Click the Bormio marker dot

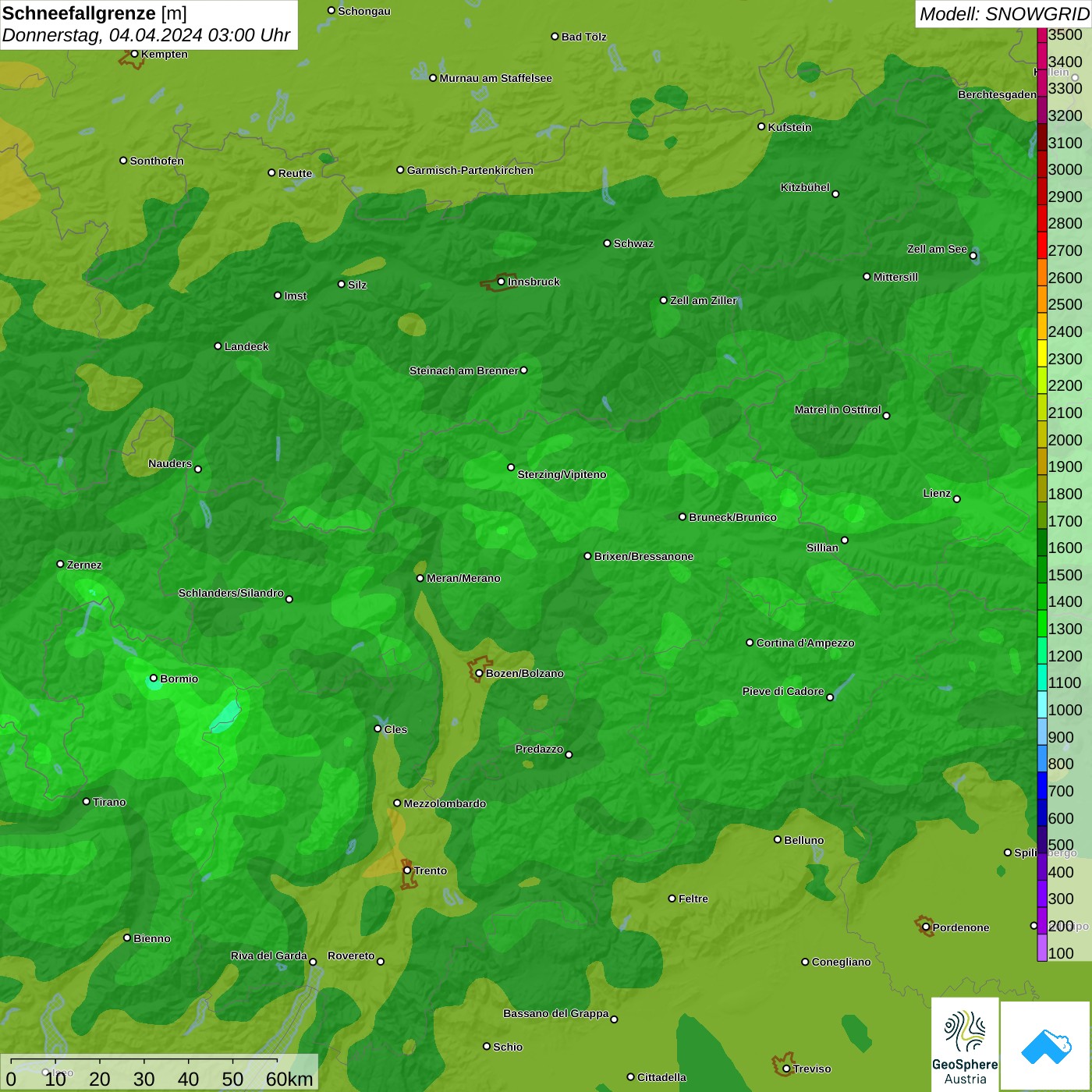[154, 678]
